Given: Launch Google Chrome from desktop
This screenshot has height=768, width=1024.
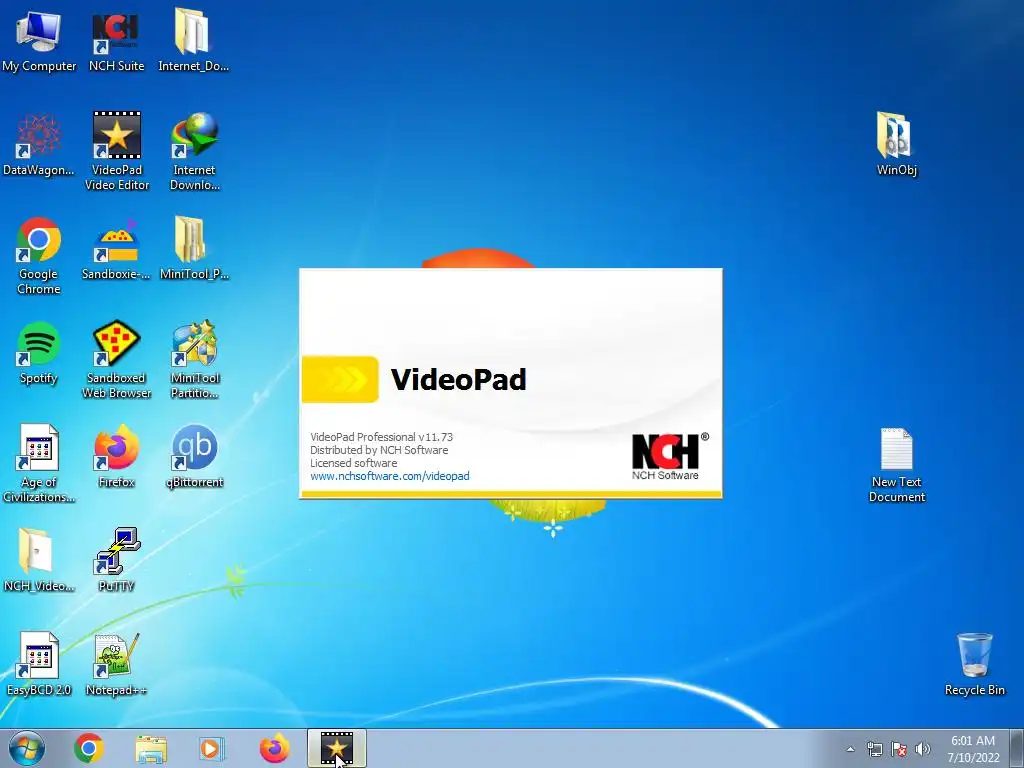Looking at the screenshot, I should point(39,255).
